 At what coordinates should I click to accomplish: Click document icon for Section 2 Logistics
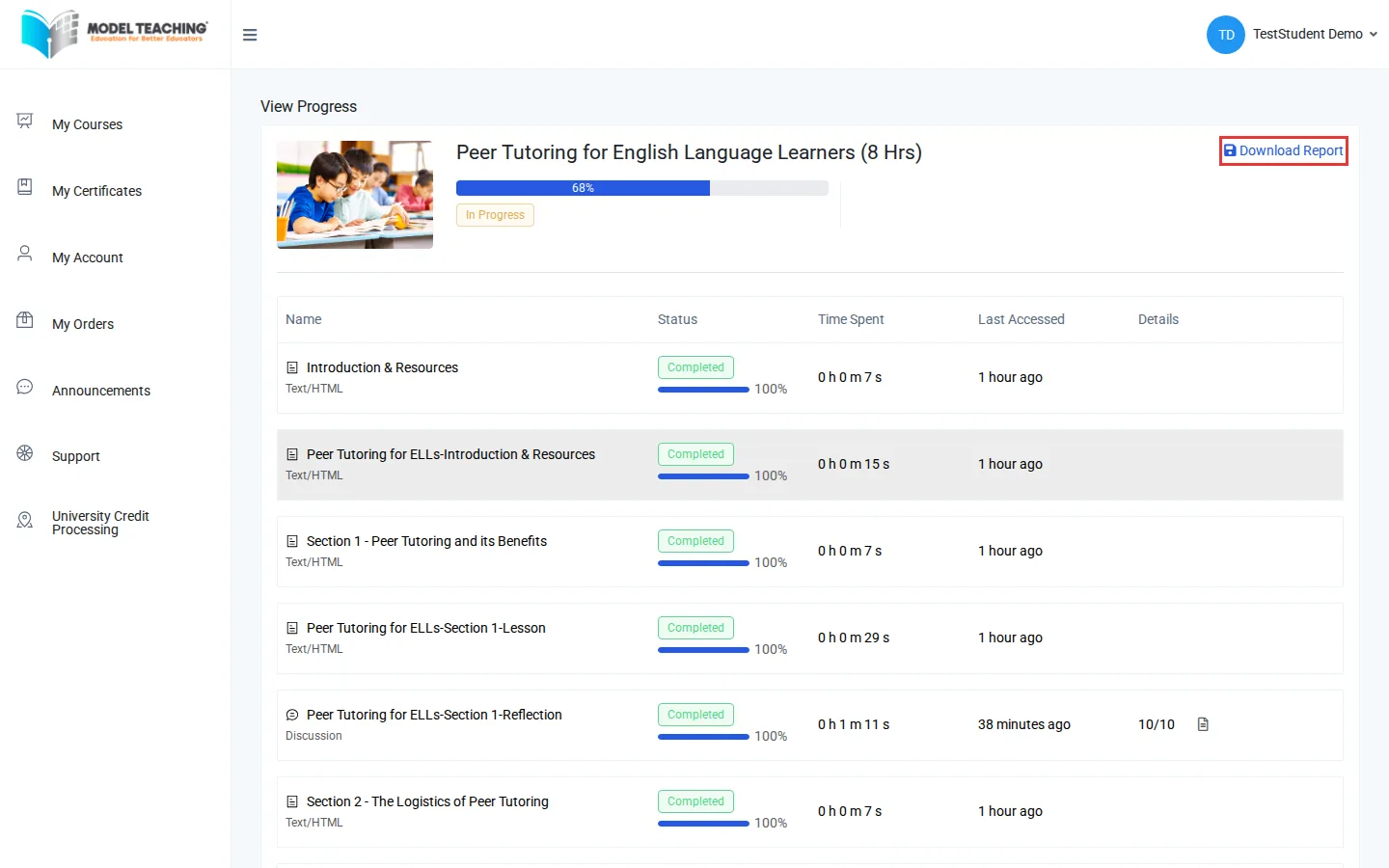(292, 801)
